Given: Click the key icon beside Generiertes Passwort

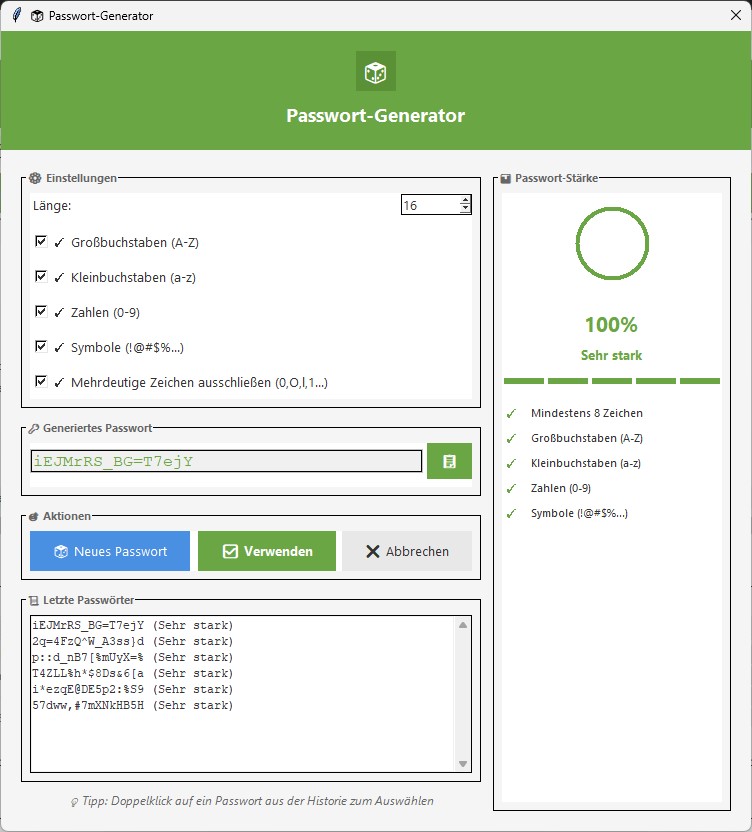Looking at the screenshot, I should coord(34,428).
